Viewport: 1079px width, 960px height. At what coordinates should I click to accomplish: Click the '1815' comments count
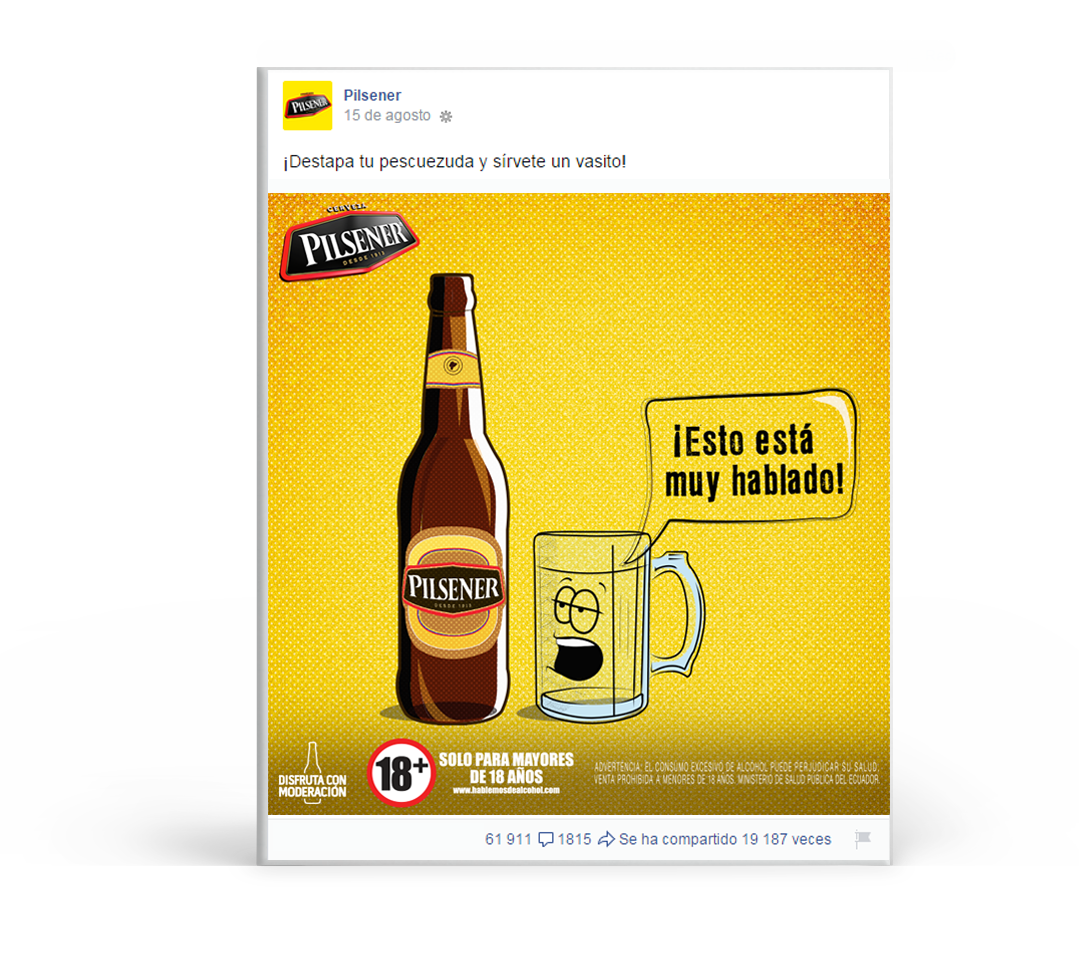[x=575, y=839]
